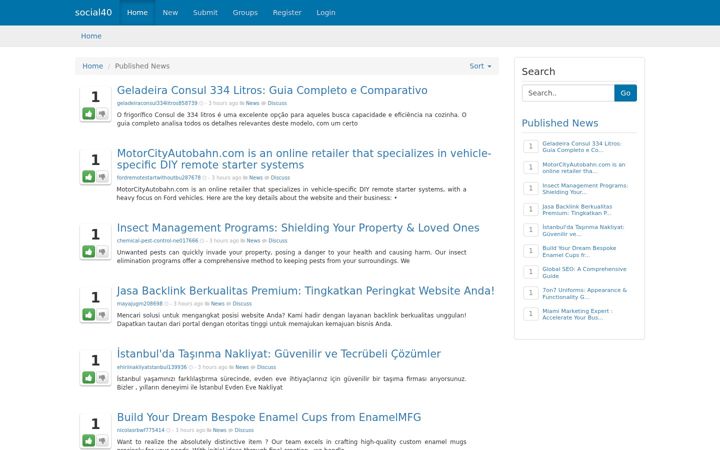The image size is (720, 450).
Task: Open sidebar link Miami Marketing Expert
Action: 577,314
